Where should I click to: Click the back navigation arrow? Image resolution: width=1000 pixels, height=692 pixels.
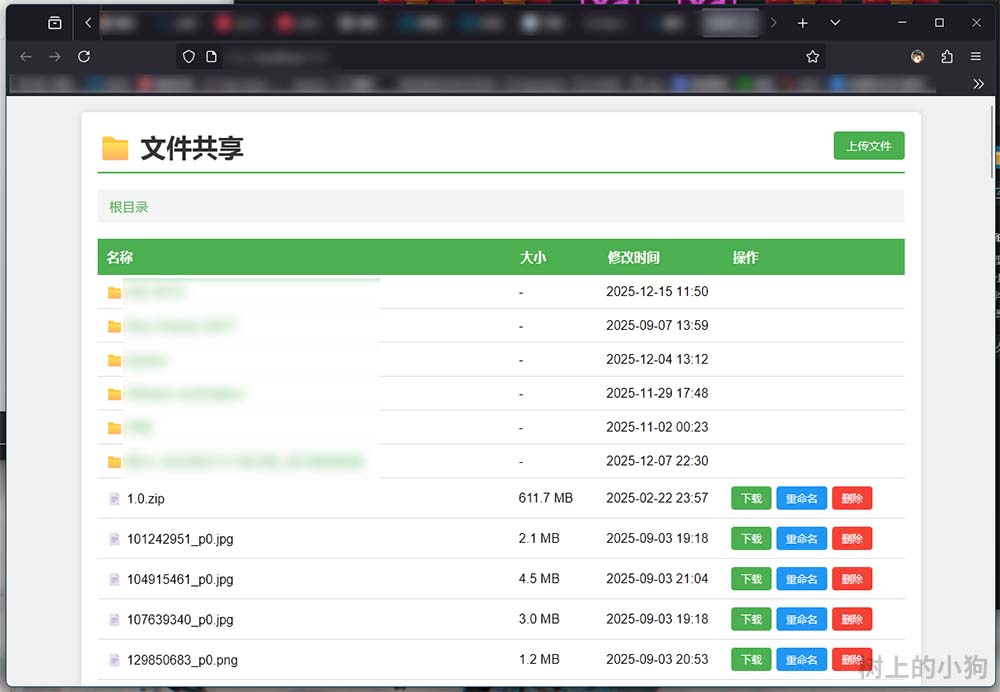pyautogui.click(x=26, y=57)
